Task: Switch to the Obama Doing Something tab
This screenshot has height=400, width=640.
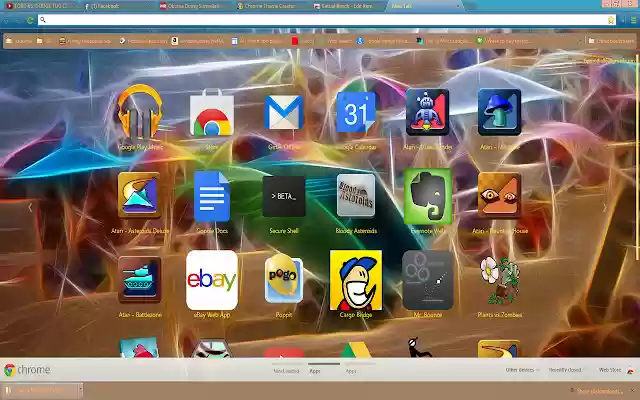Action: point(195,6)
